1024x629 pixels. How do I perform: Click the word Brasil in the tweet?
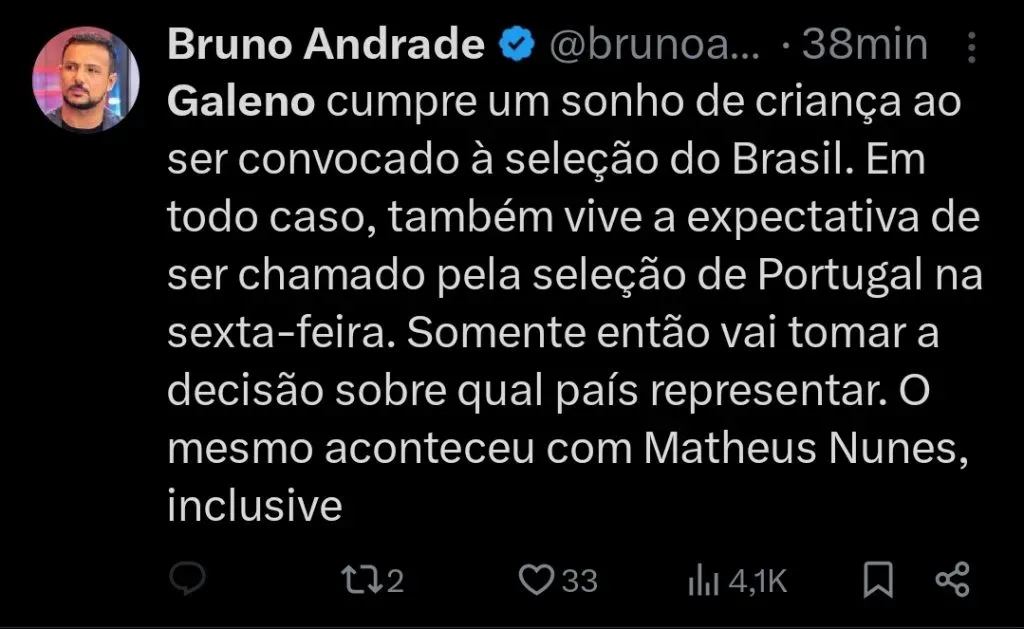click(x=840, y=160)
